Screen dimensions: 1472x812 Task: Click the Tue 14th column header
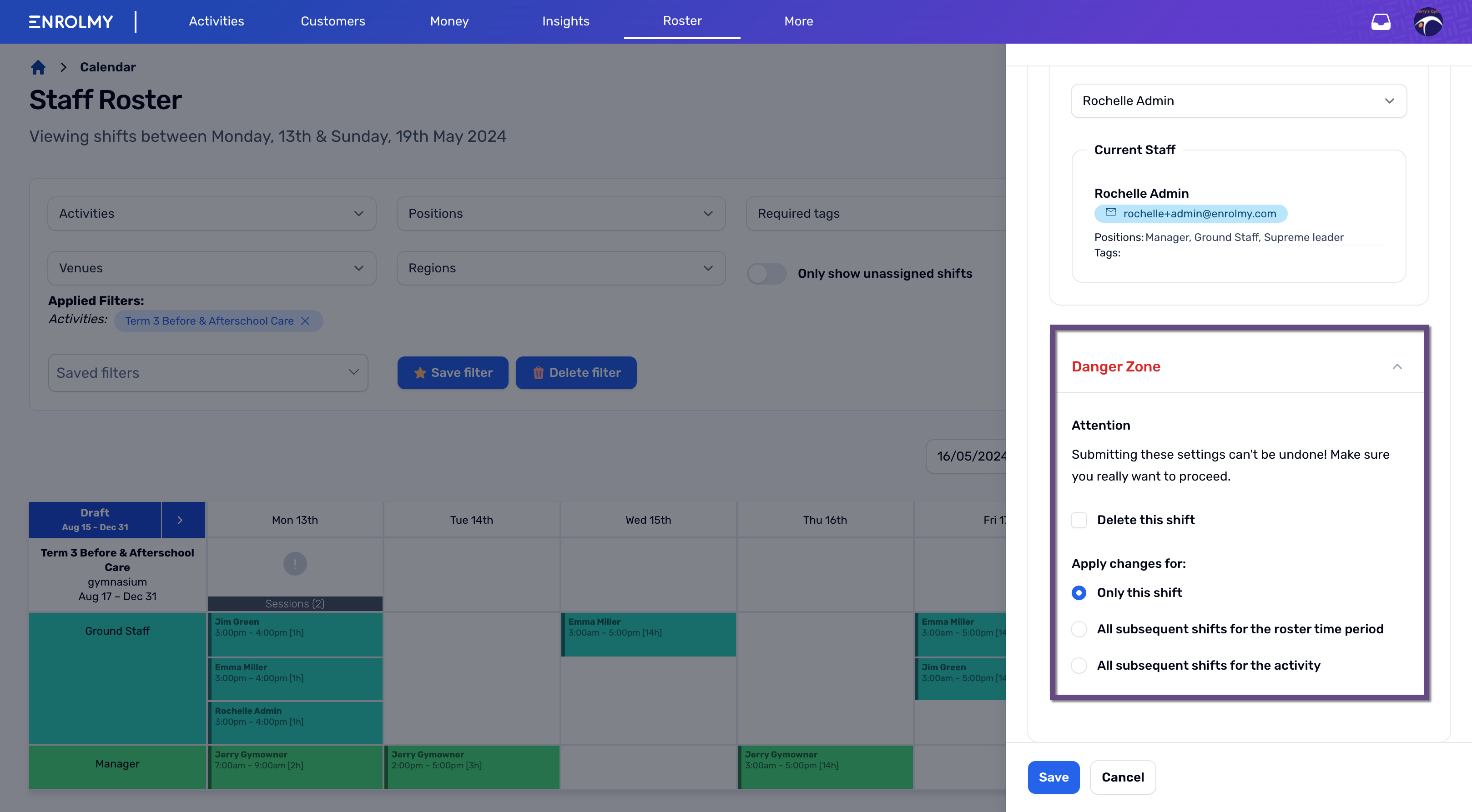pyautogui.click(x=471, y=520)
